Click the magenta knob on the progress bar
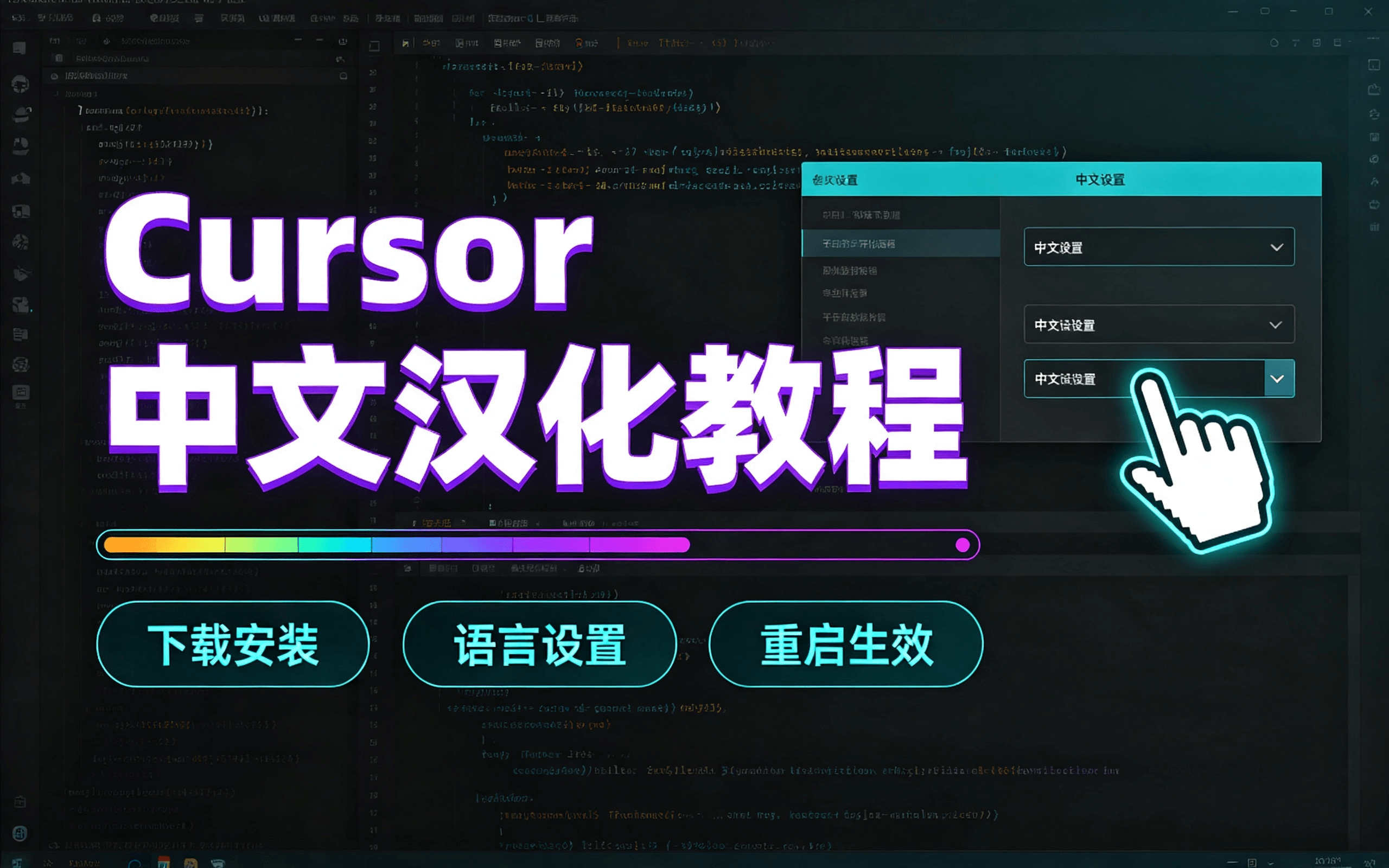Viewport: 1389px width, 868px height. [x=963, y=545]
